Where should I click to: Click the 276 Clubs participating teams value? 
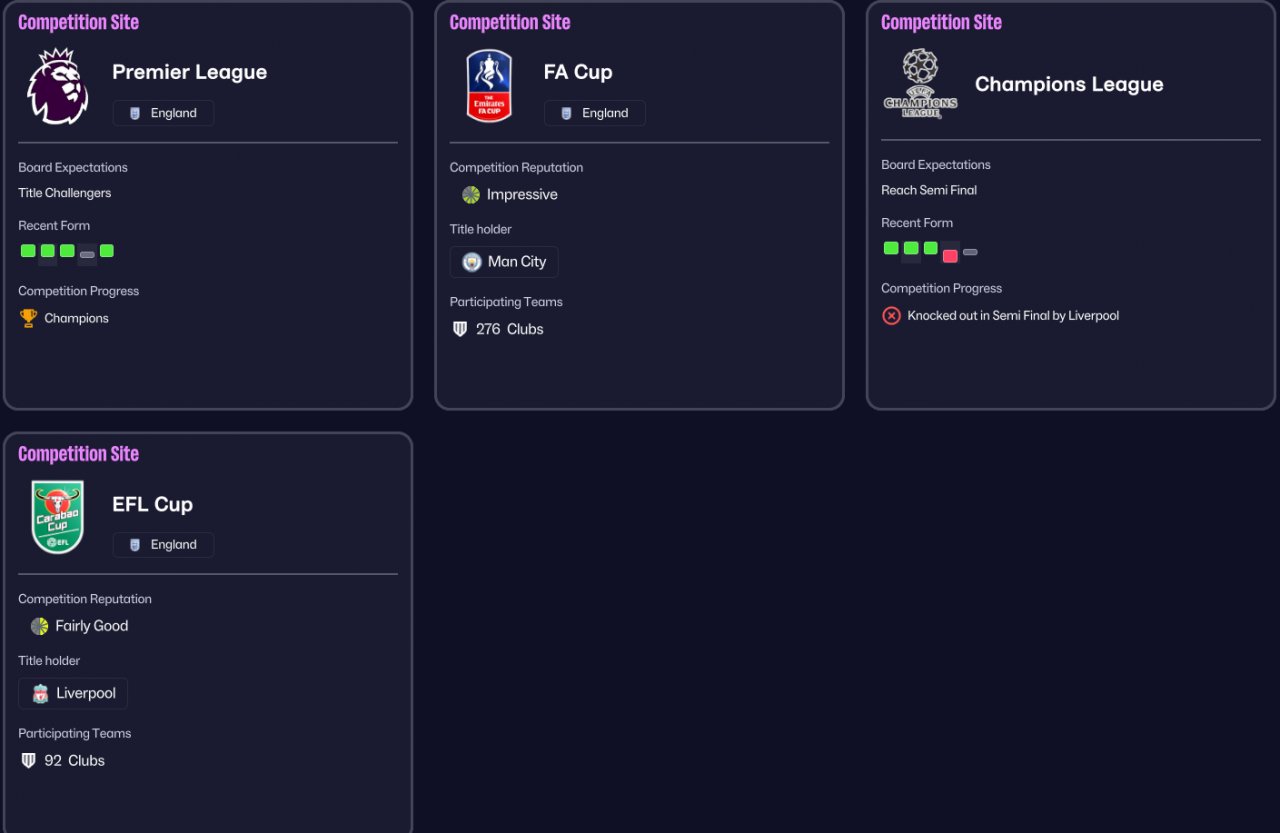(510, 329)
